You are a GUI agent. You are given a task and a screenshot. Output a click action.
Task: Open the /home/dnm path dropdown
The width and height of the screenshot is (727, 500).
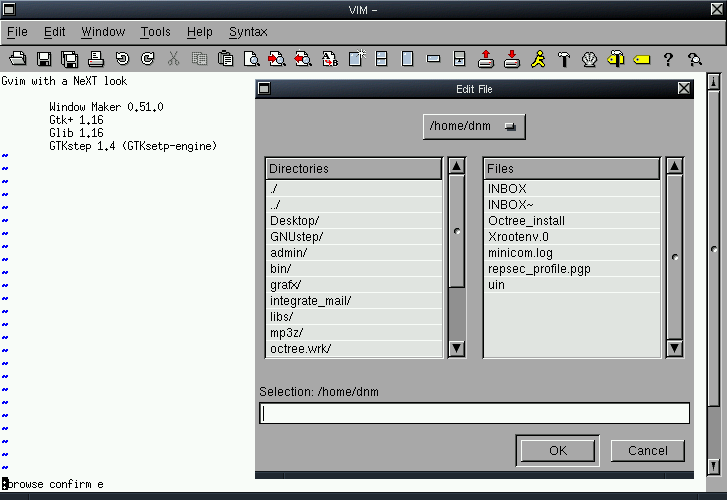(x=475, y=127)
